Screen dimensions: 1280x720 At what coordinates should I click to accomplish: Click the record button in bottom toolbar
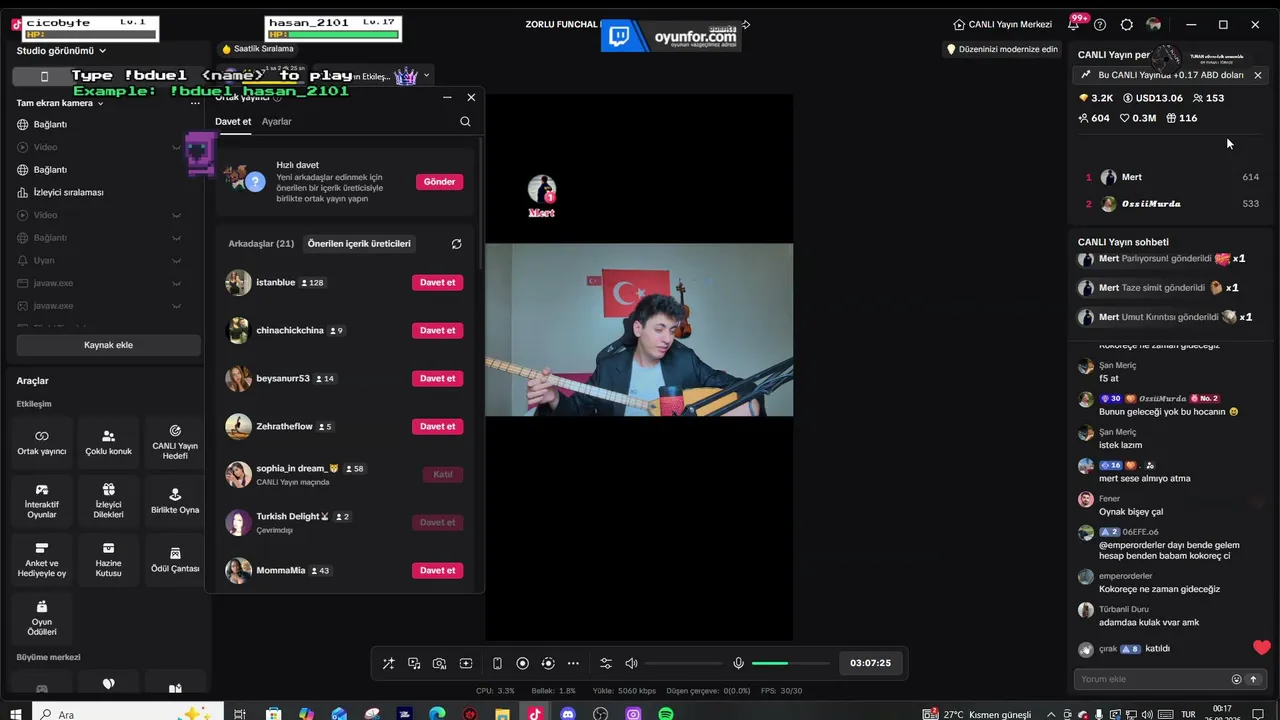[522, 663]
